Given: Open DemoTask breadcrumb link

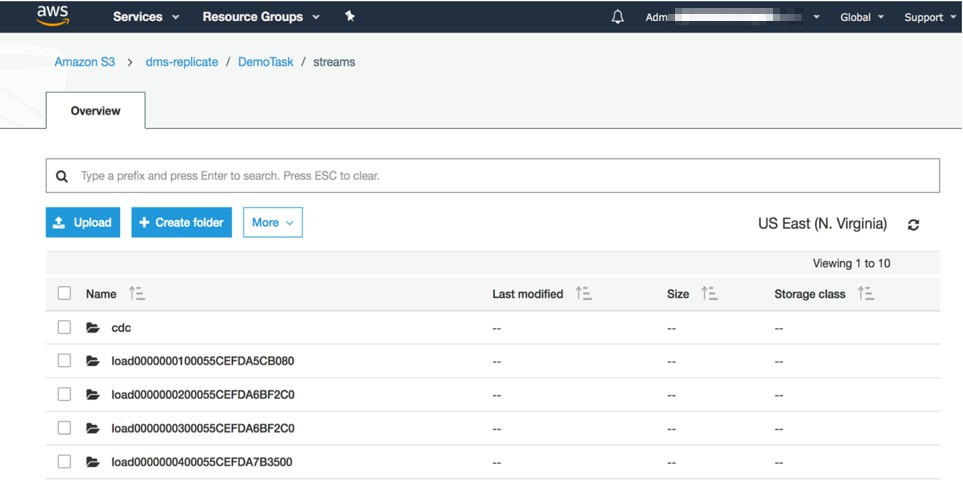Looking at the screenshot, I should [x=266, y=62].
